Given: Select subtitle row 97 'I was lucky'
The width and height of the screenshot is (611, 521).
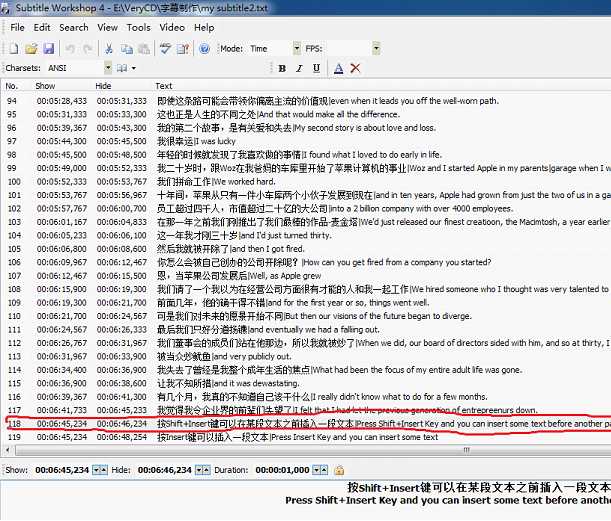Looking at the screenshot, I should point(307,141).
